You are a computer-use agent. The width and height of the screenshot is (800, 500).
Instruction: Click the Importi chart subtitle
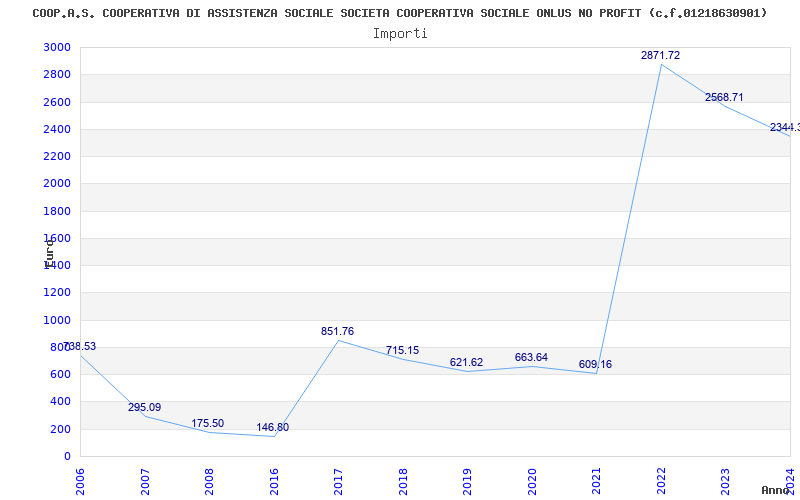[x=400, y=33]
